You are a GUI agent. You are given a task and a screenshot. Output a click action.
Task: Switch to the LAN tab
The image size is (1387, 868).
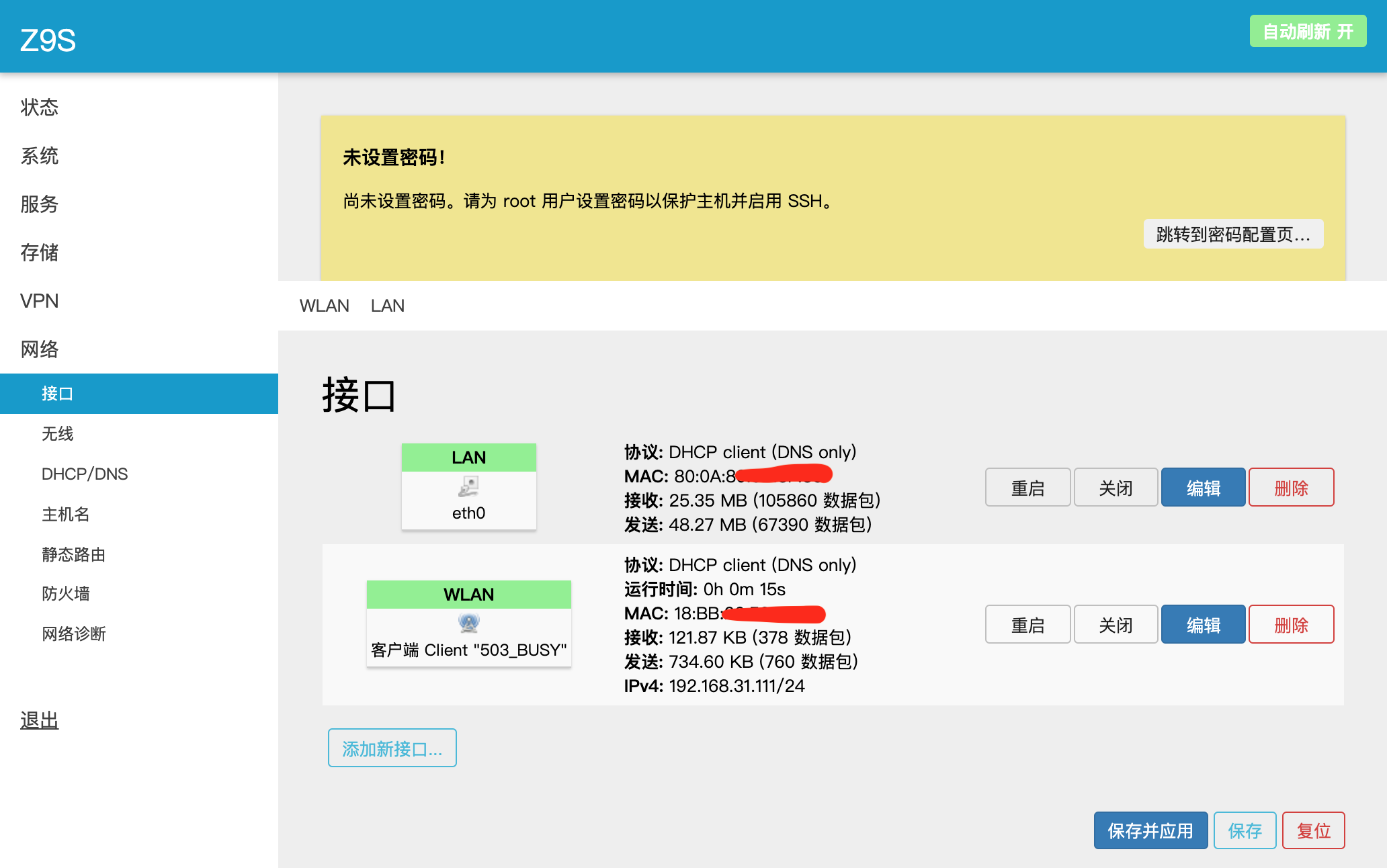click(388, 306)
